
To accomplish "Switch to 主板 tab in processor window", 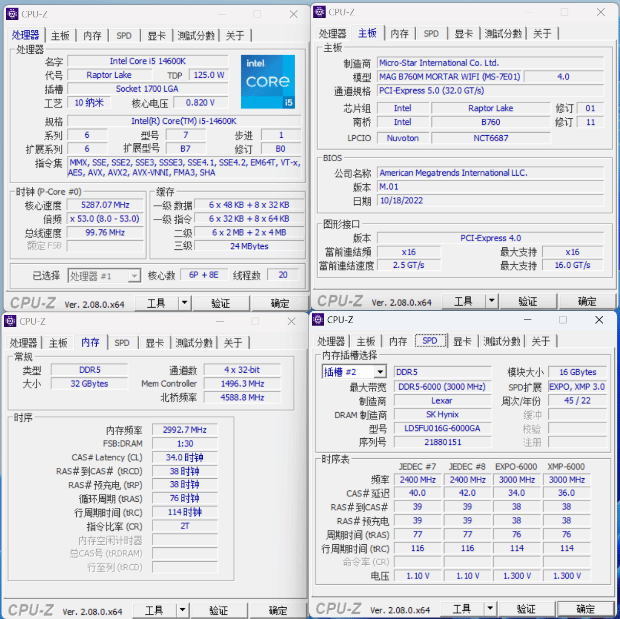I will tap(60, 36).
